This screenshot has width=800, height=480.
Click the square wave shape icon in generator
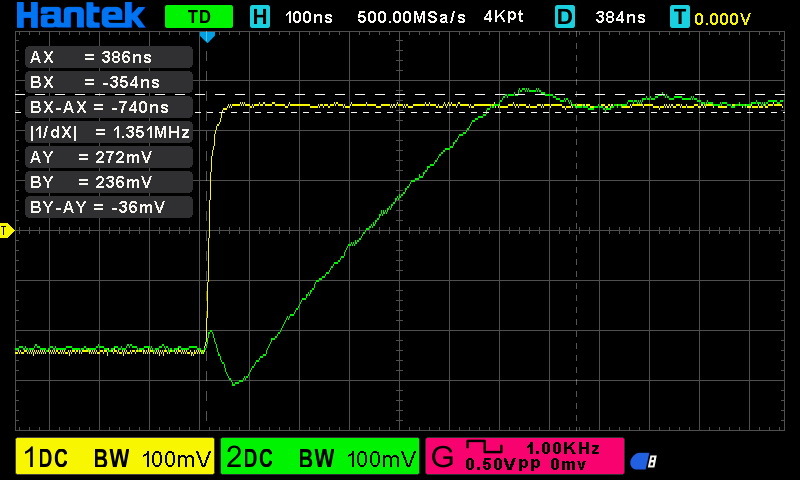pos(484,446)
